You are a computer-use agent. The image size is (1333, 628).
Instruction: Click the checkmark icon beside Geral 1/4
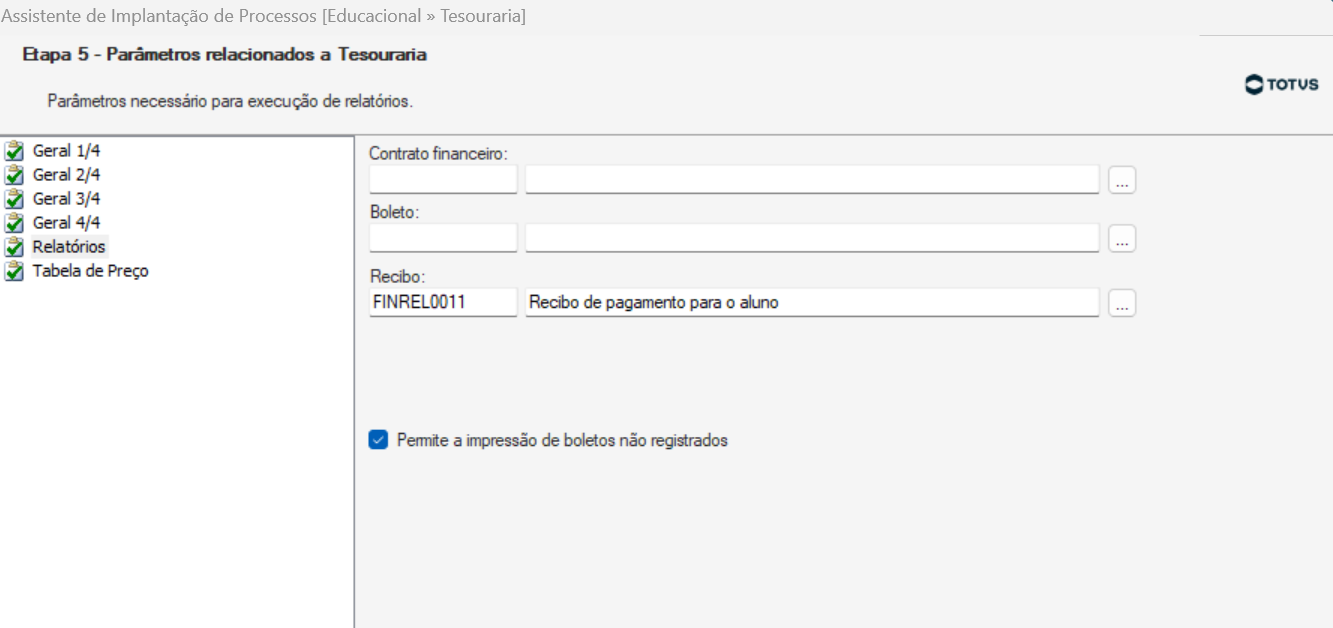pyautogui.click(x=14, y=151)
